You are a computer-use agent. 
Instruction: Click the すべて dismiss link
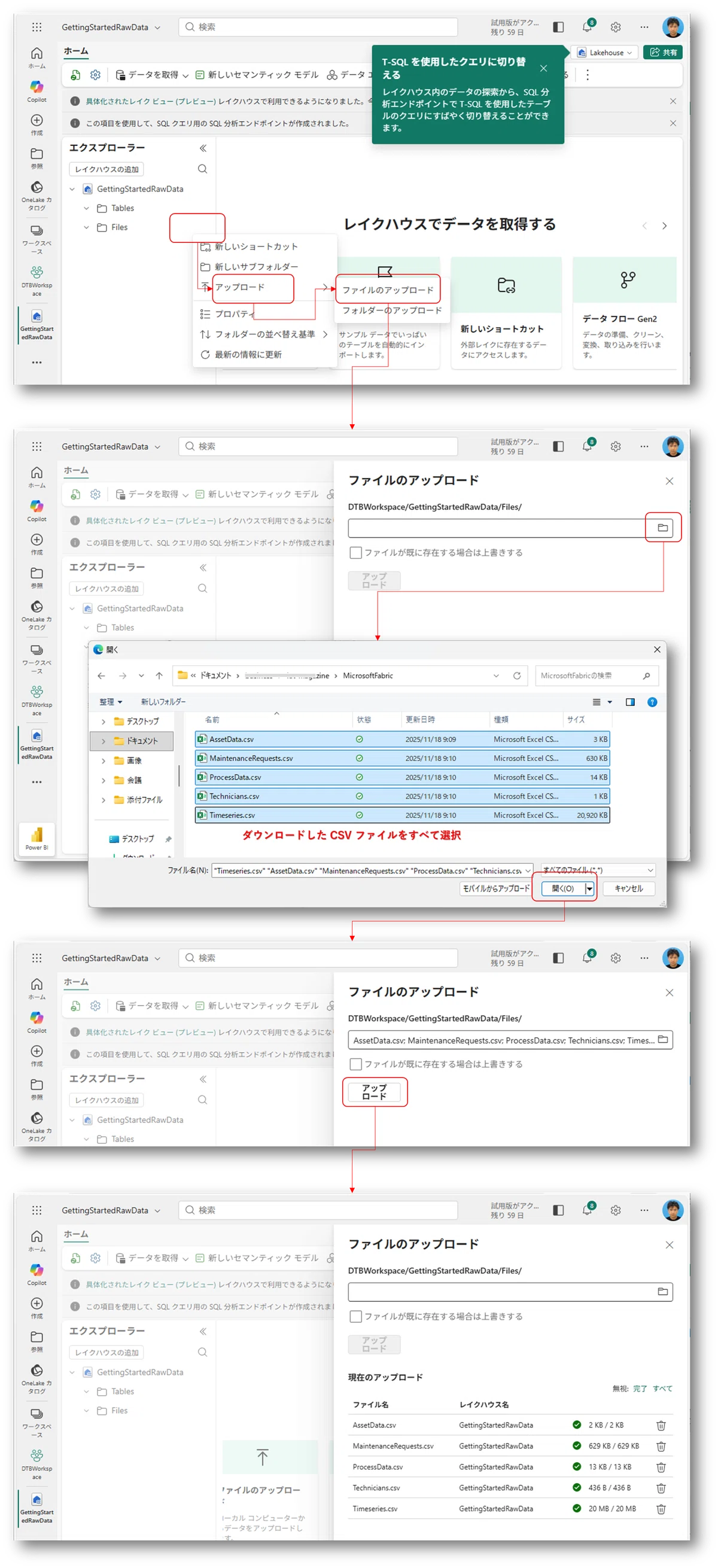click(662, 1389)
